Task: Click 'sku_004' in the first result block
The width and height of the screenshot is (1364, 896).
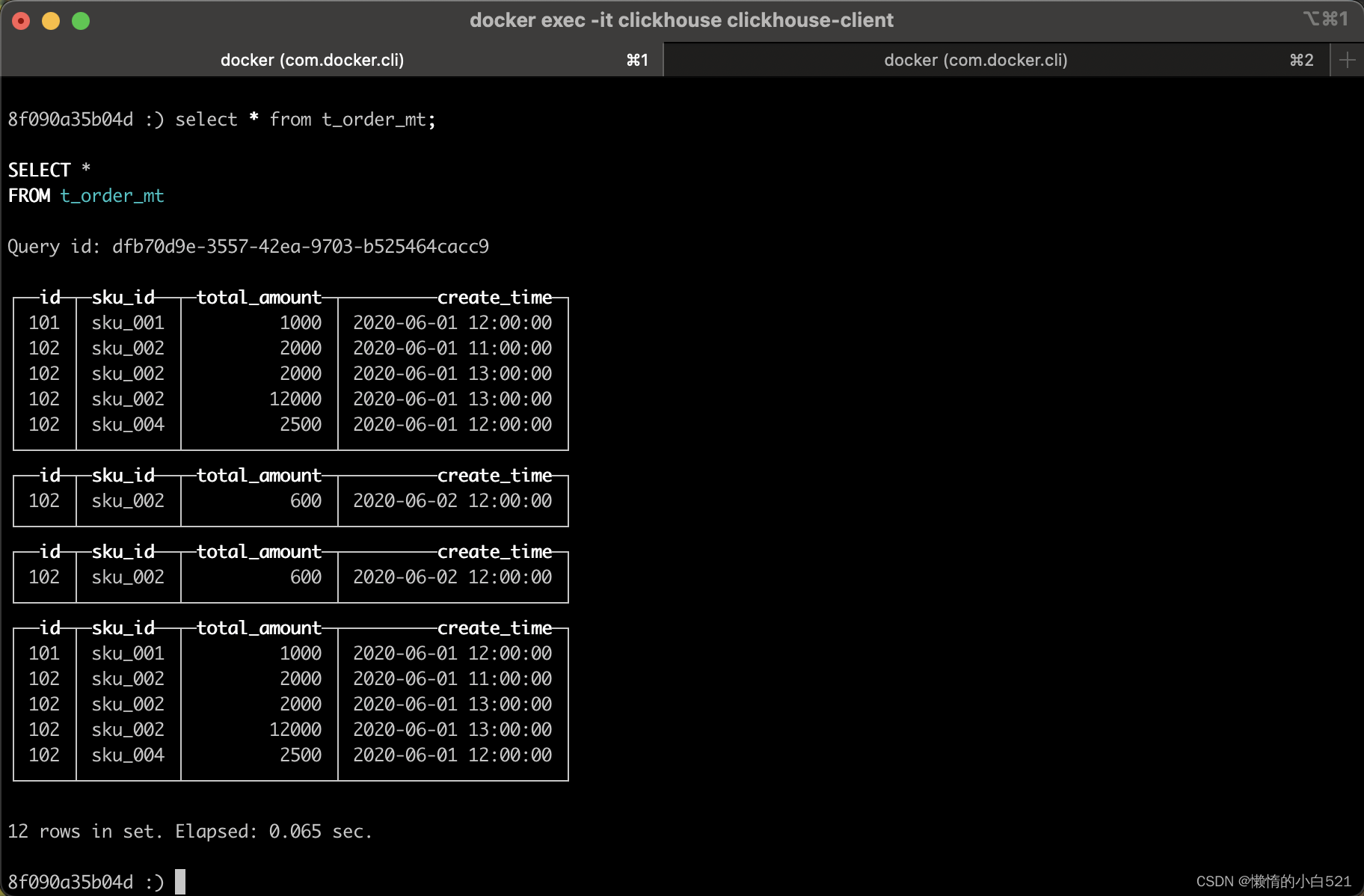Action: coord(128,425)
